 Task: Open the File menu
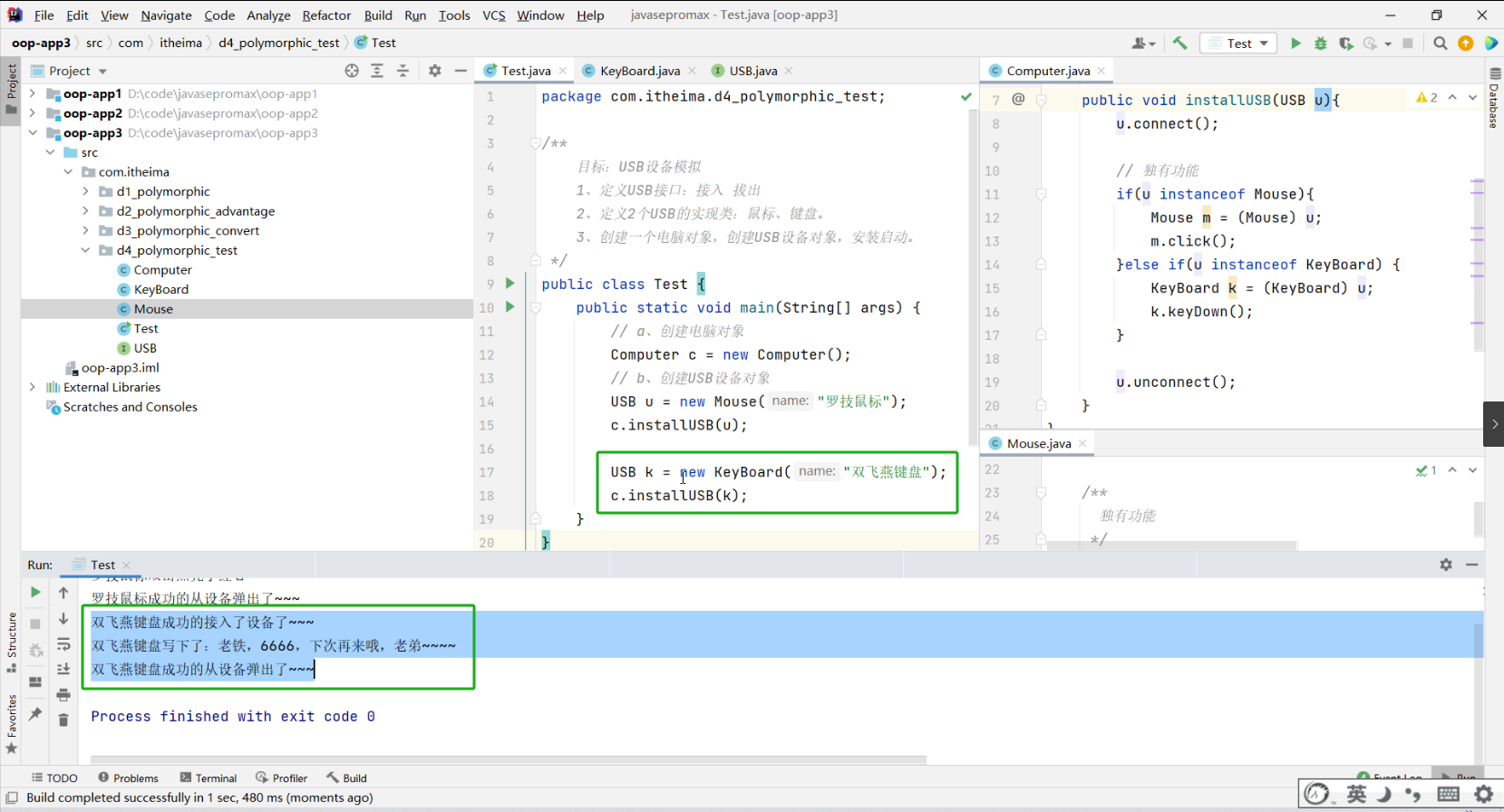tap(44, 15)
